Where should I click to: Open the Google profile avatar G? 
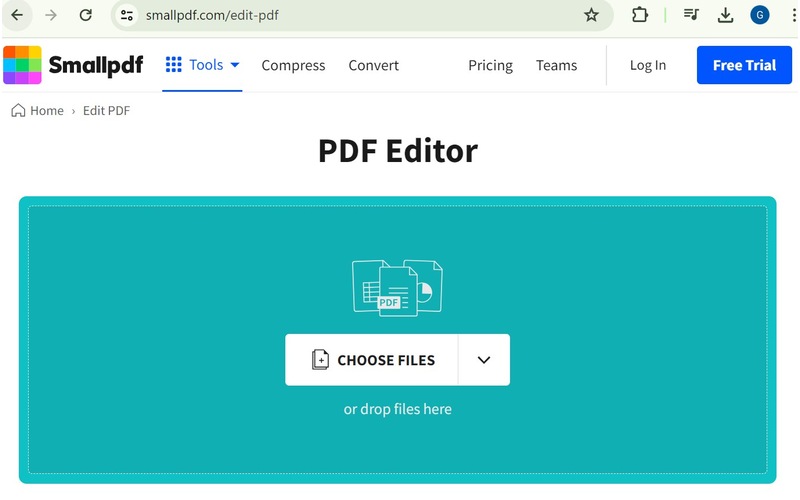point(759,15)
